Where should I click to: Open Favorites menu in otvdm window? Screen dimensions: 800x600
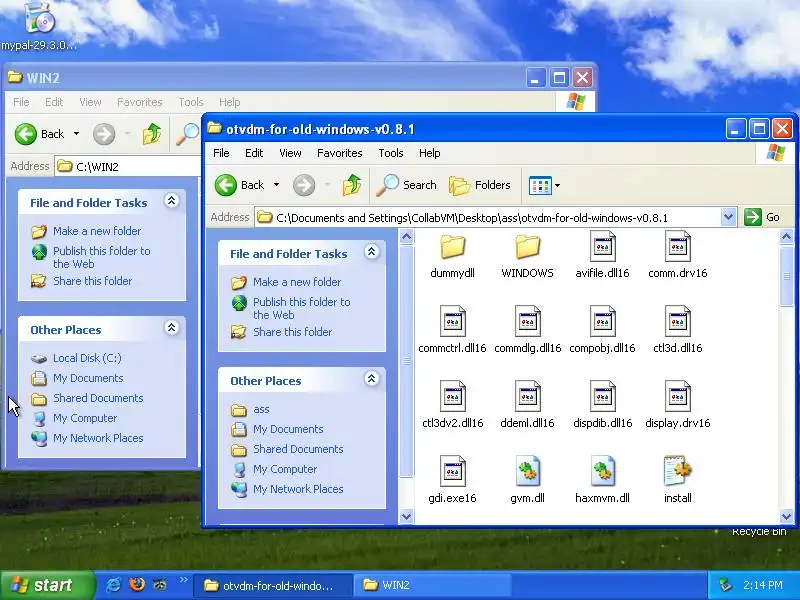pyautogui.click(x=339, y=153)
